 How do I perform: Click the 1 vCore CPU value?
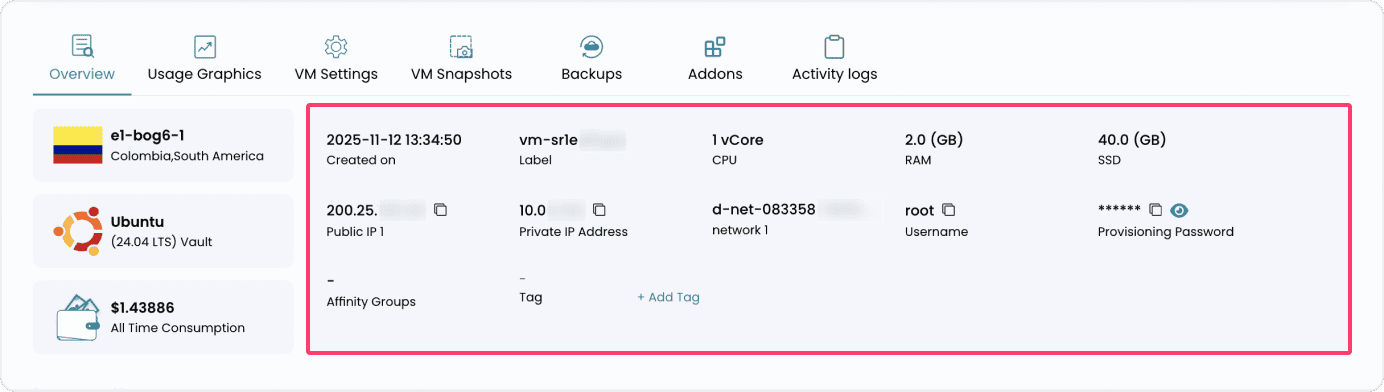(x=737, y=140)
